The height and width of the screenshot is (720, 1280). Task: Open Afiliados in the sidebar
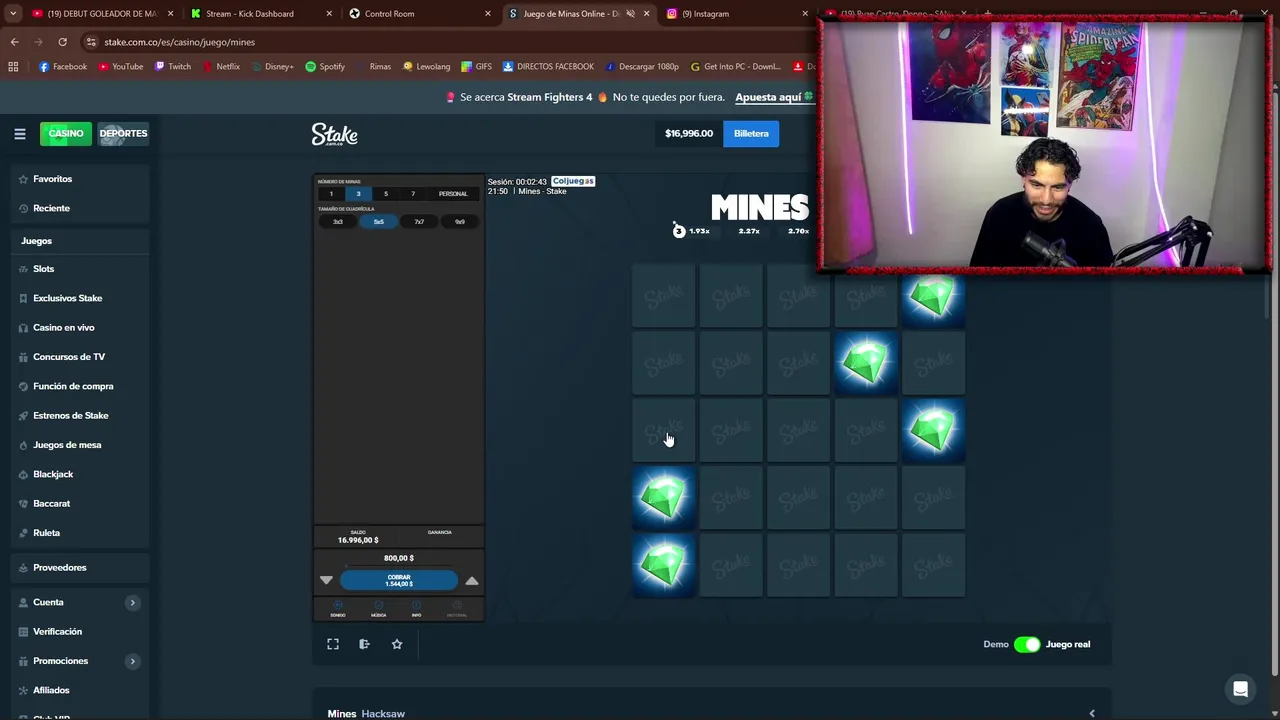click(x=79, y=690)
